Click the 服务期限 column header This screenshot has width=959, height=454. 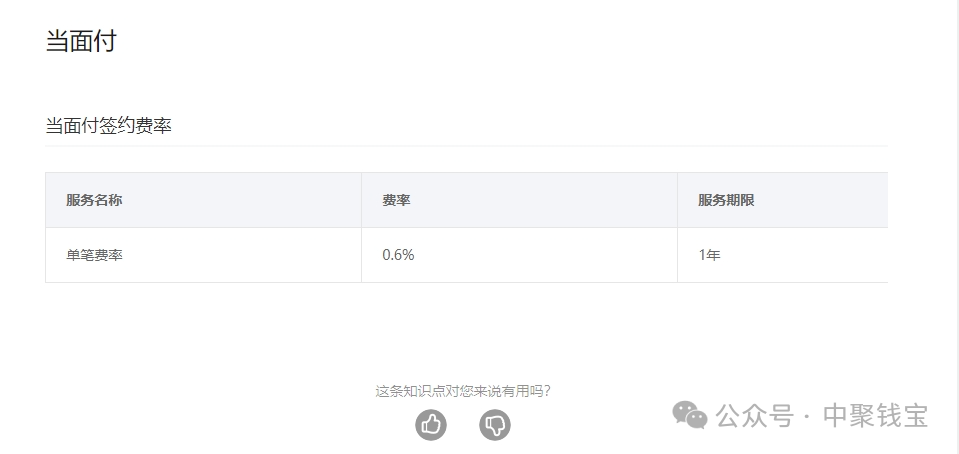click(x=726, y=200)
